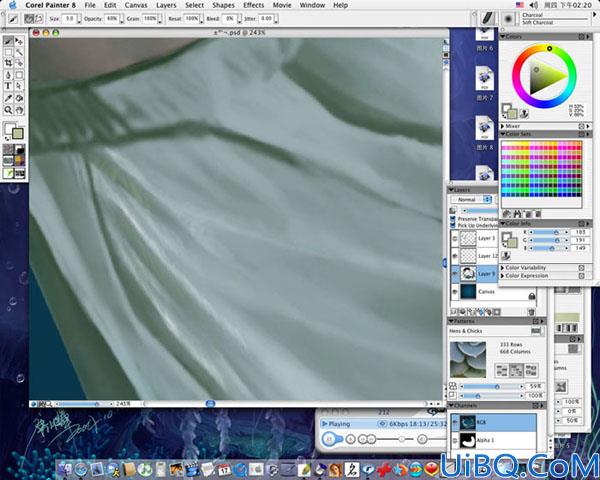Open the gradient selector in the toolbox

(20, 149)
